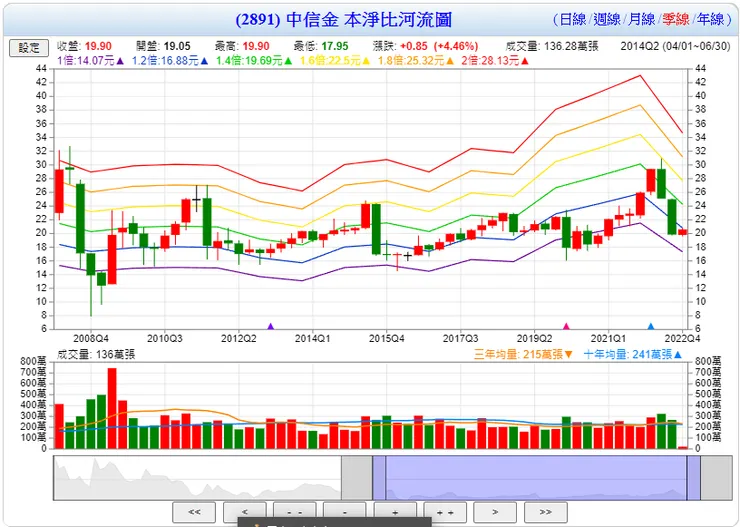Screen dimensions: 740x527
Task: Click the 漲跌: +0.85 (+4.46%) change value
Action: click(425, 46)
